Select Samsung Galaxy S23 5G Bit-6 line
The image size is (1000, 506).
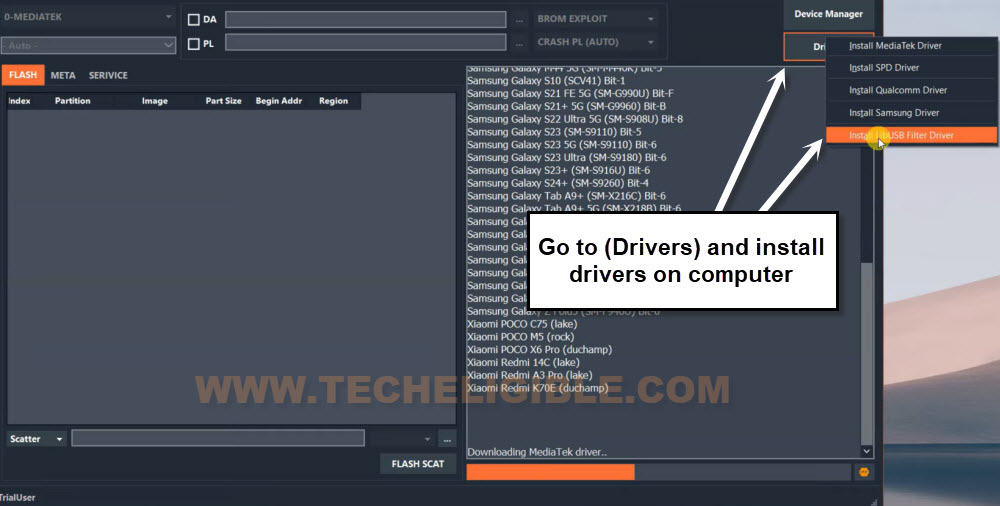[x=562, y=145]
